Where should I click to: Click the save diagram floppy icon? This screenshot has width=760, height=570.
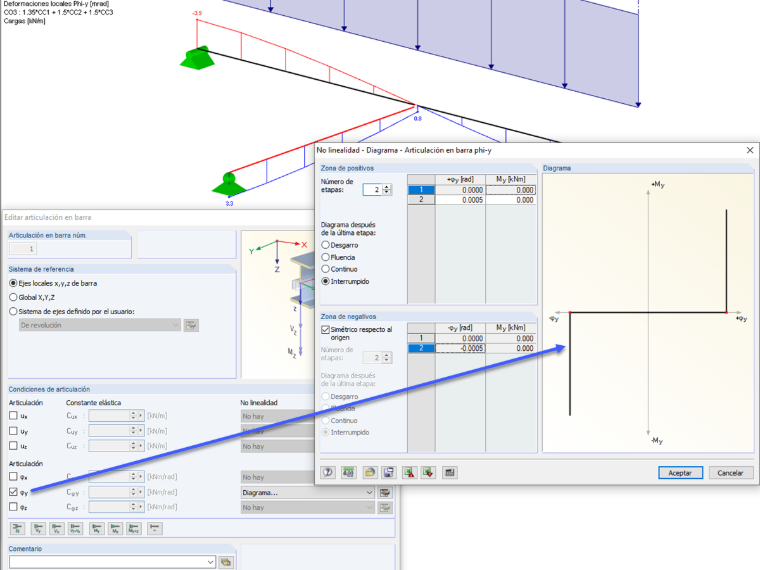389,472
